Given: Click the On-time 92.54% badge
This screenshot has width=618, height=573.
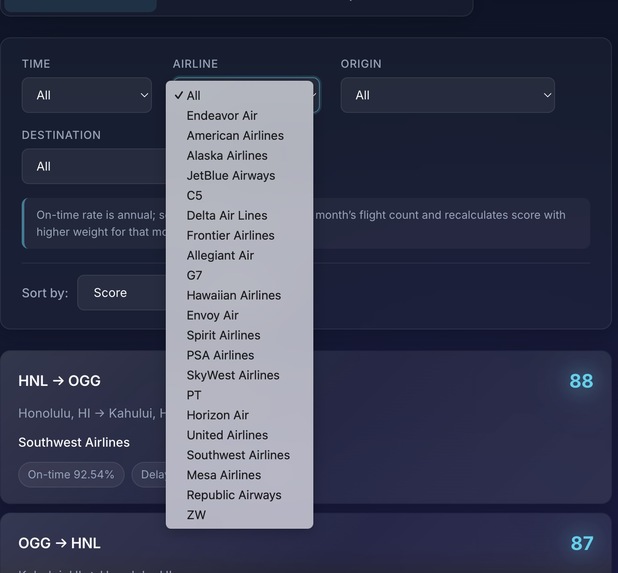Looking at the screenshot, I should 71,474.
